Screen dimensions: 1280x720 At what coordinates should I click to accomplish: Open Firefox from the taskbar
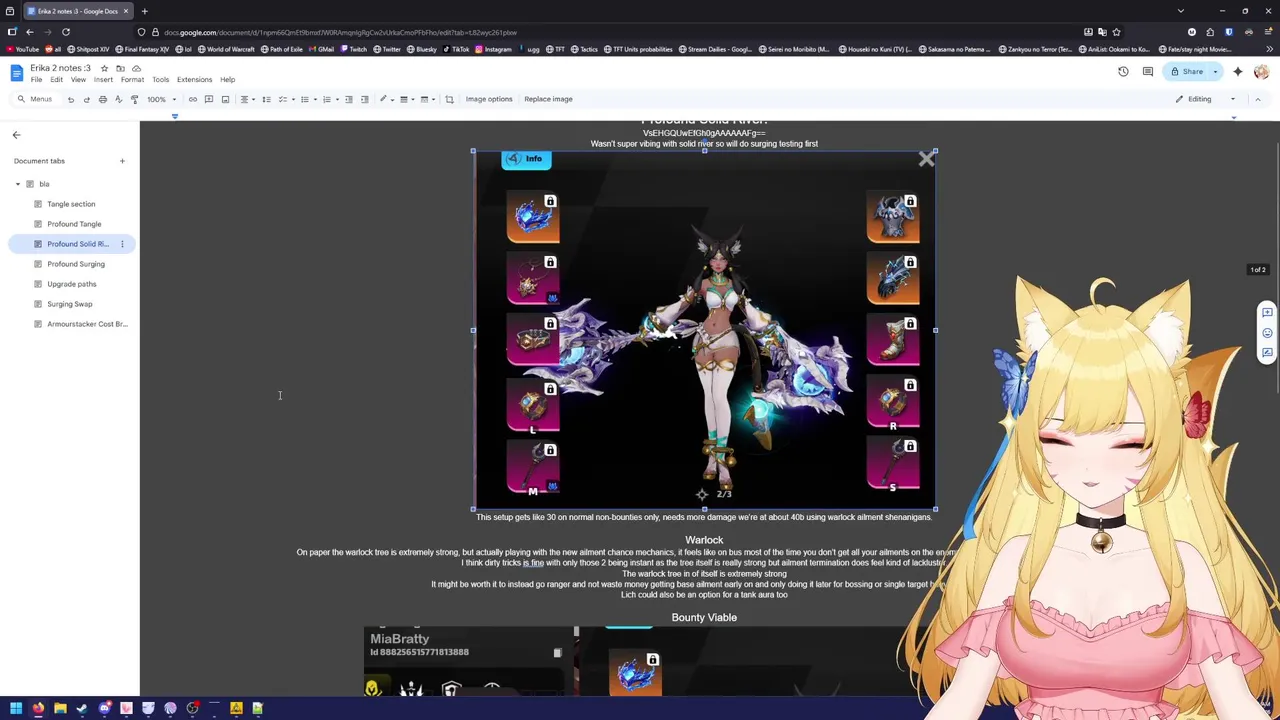tap(38, 708)
